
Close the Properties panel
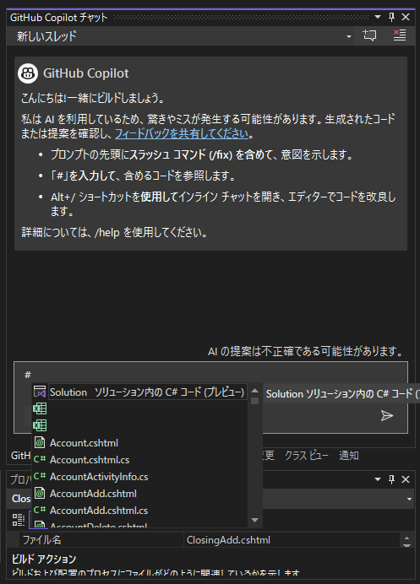[x=405, y=479]
